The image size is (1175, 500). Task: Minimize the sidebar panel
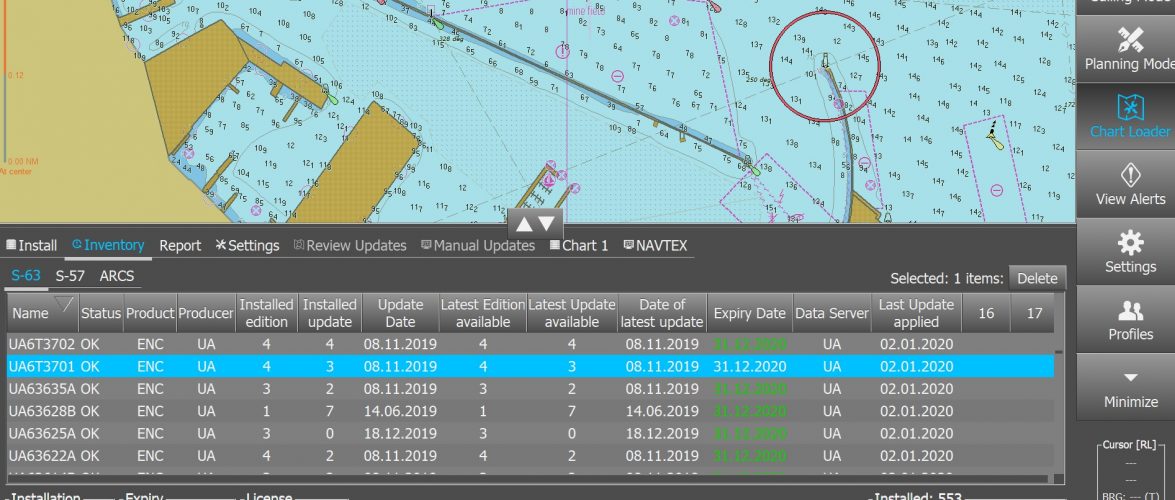click(x=1129, y=388)
